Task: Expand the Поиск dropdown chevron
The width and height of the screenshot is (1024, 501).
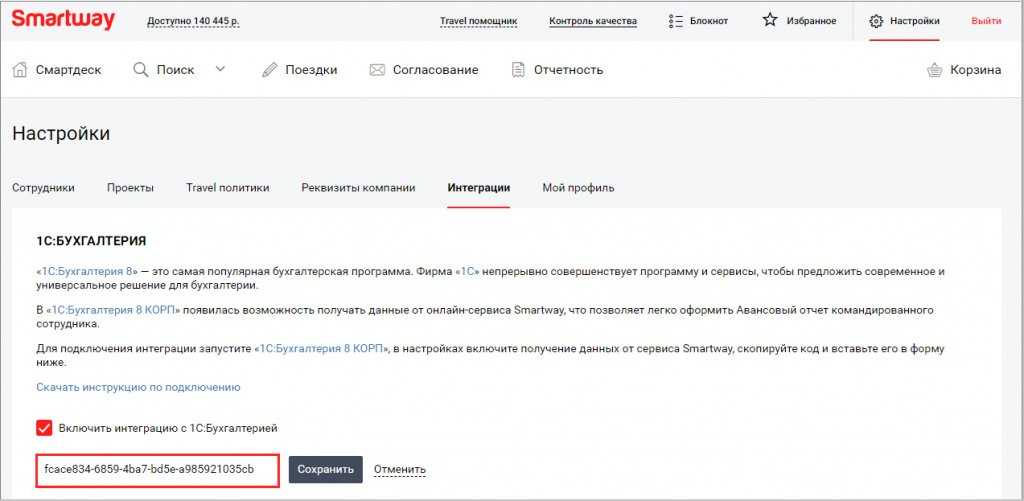Action: [x=220, y=69]
